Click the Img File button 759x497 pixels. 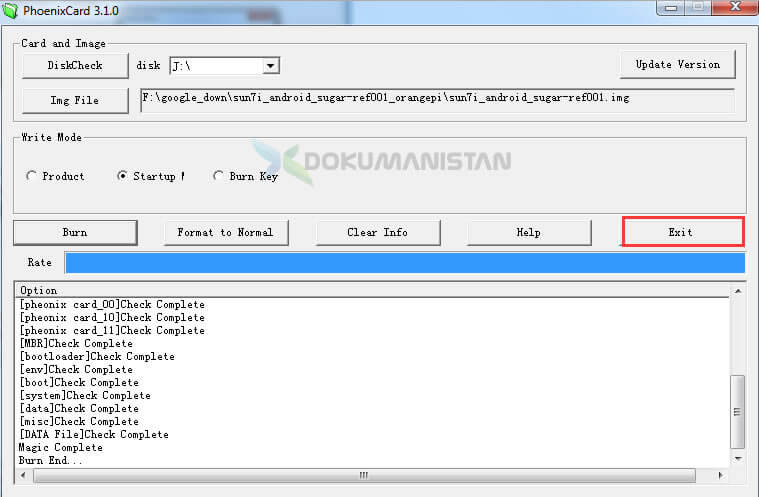coord(75,100)
